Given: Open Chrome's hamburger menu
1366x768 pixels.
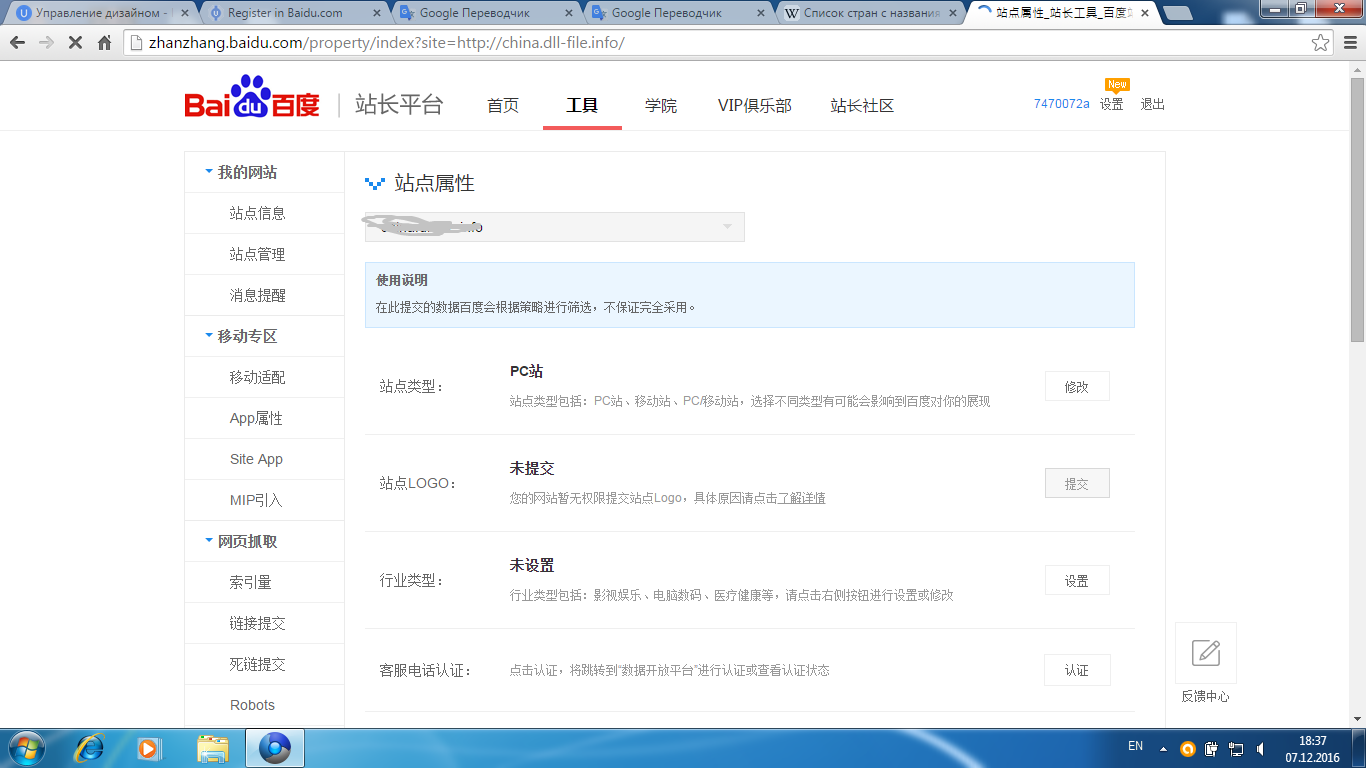Looking at the screenshot, I should 1349,43.
